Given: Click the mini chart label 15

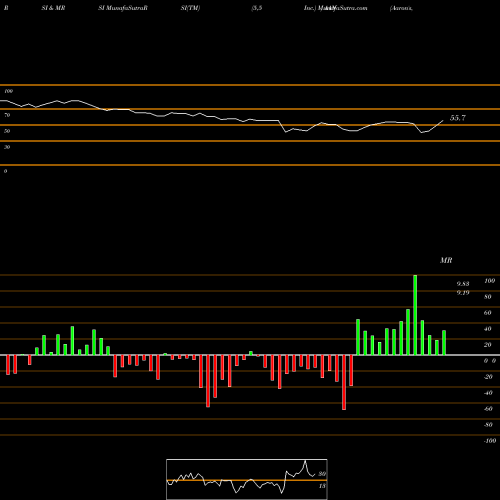Looking at the screenshot, I should tap(322, 486).
